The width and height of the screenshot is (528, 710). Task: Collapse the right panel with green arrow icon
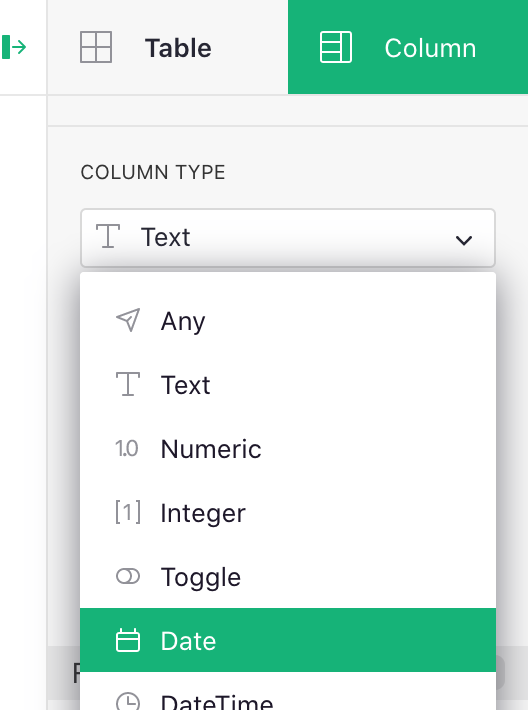pos(14,47)
